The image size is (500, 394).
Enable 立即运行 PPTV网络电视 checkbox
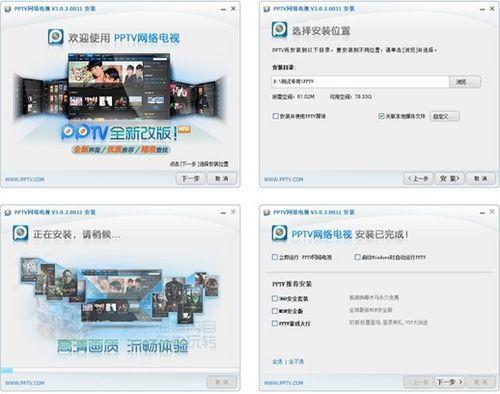[275, 257]
